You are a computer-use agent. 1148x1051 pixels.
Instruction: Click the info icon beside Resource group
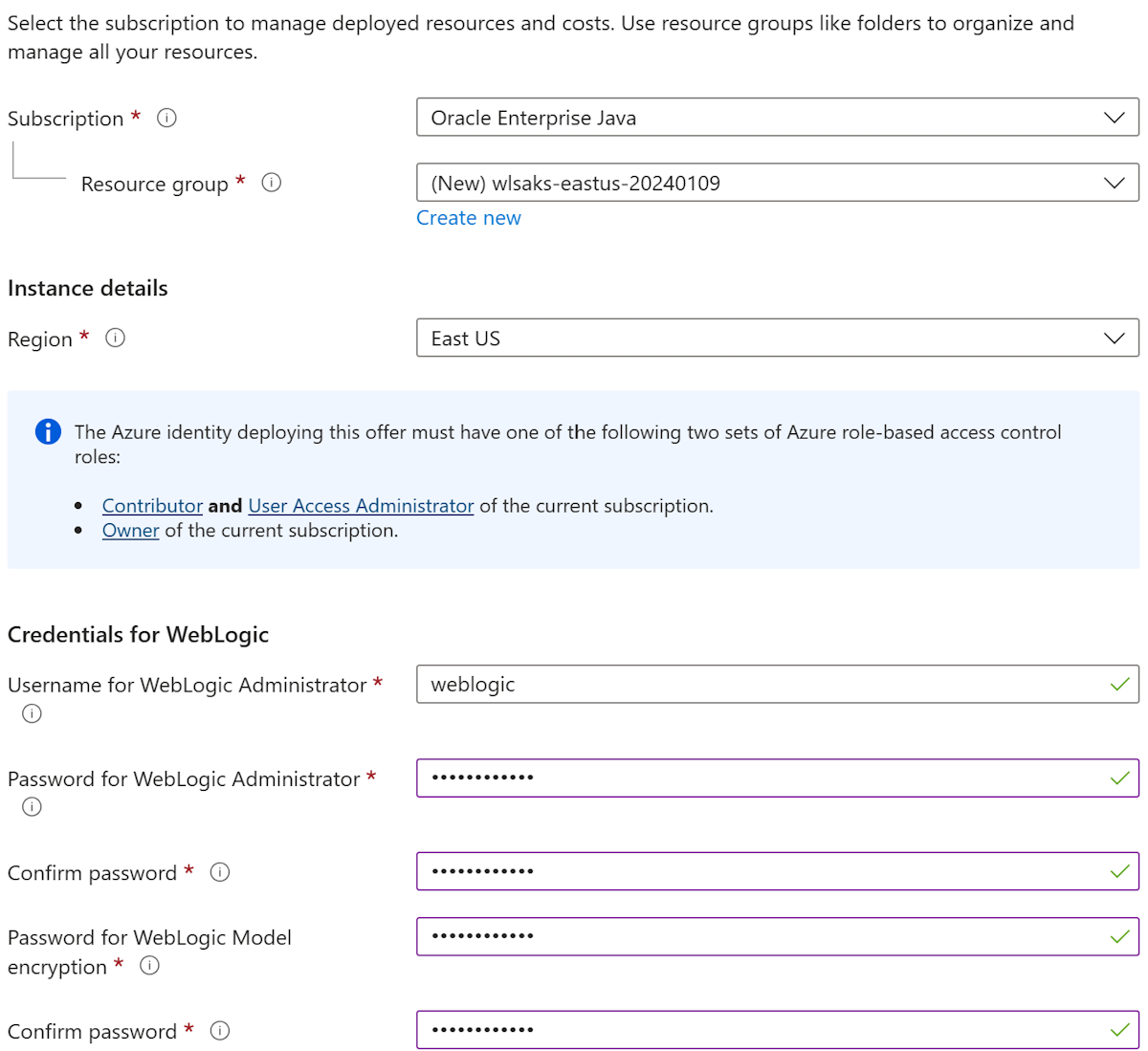click(272, 183)
